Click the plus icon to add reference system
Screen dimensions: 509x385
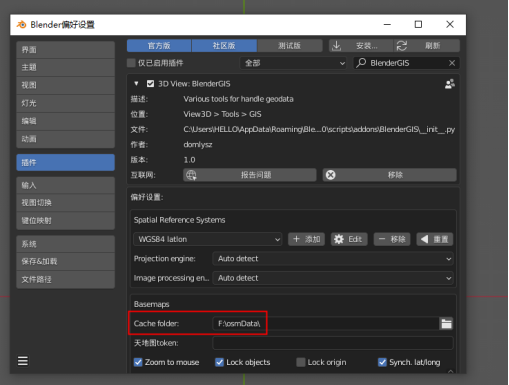click(296, 239)
